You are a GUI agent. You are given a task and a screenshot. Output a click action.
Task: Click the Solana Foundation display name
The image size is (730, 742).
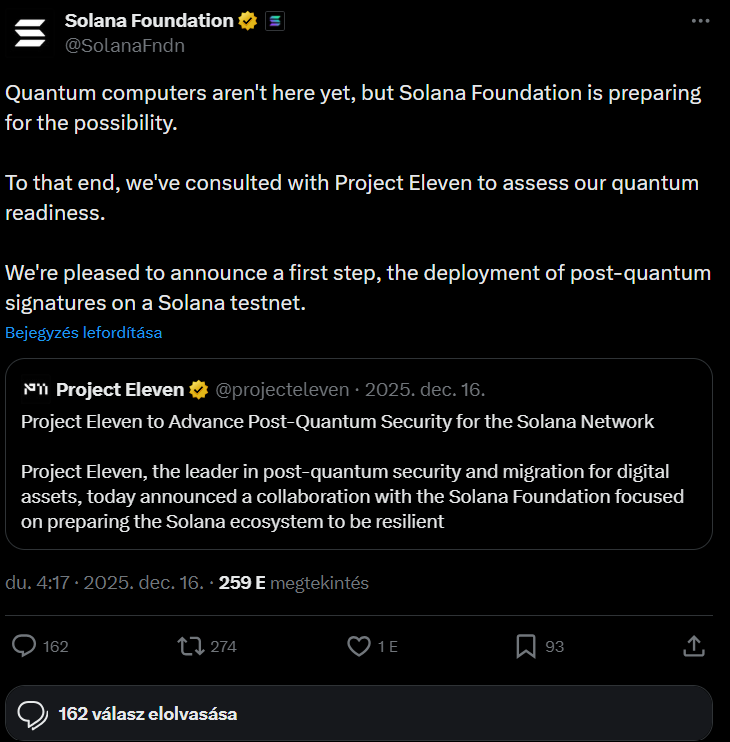[x=148, y=21]
